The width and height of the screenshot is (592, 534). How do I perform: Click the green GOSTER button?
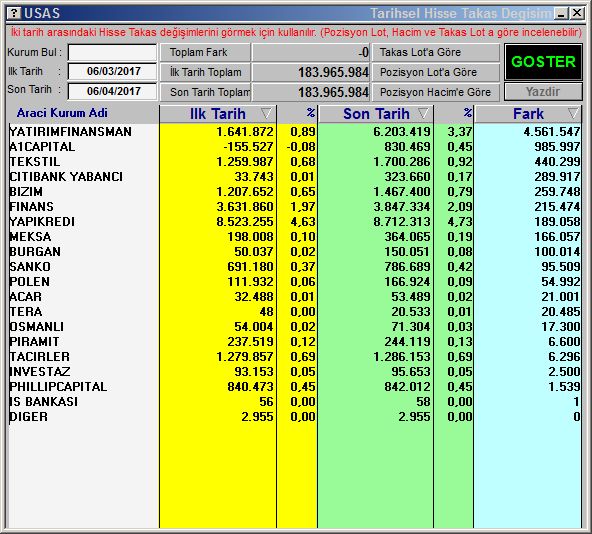(x=543, y=62)
